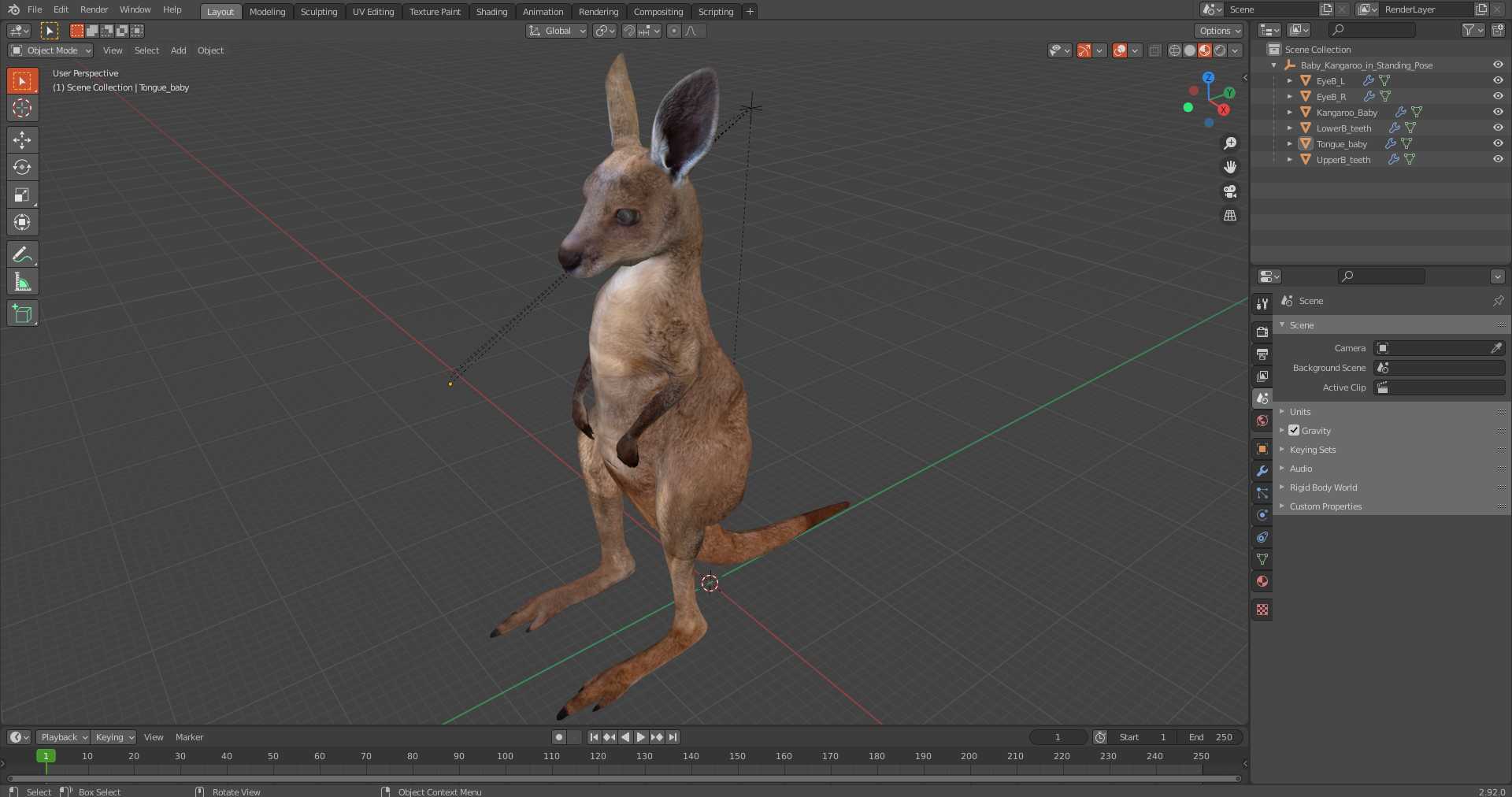
Task: Switch to Shading workspace tab
Action: click(491, 12)
